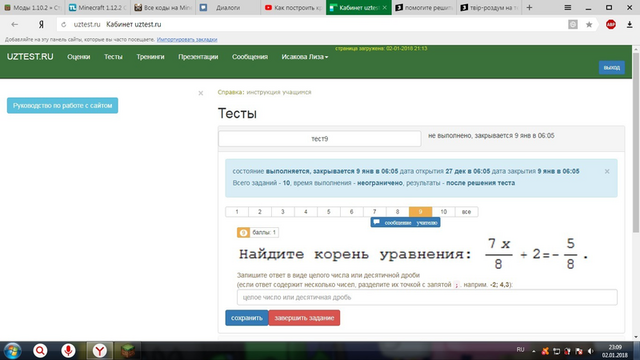
Task: Click the orange question 9 badge
Action: [x=243, y=233]
